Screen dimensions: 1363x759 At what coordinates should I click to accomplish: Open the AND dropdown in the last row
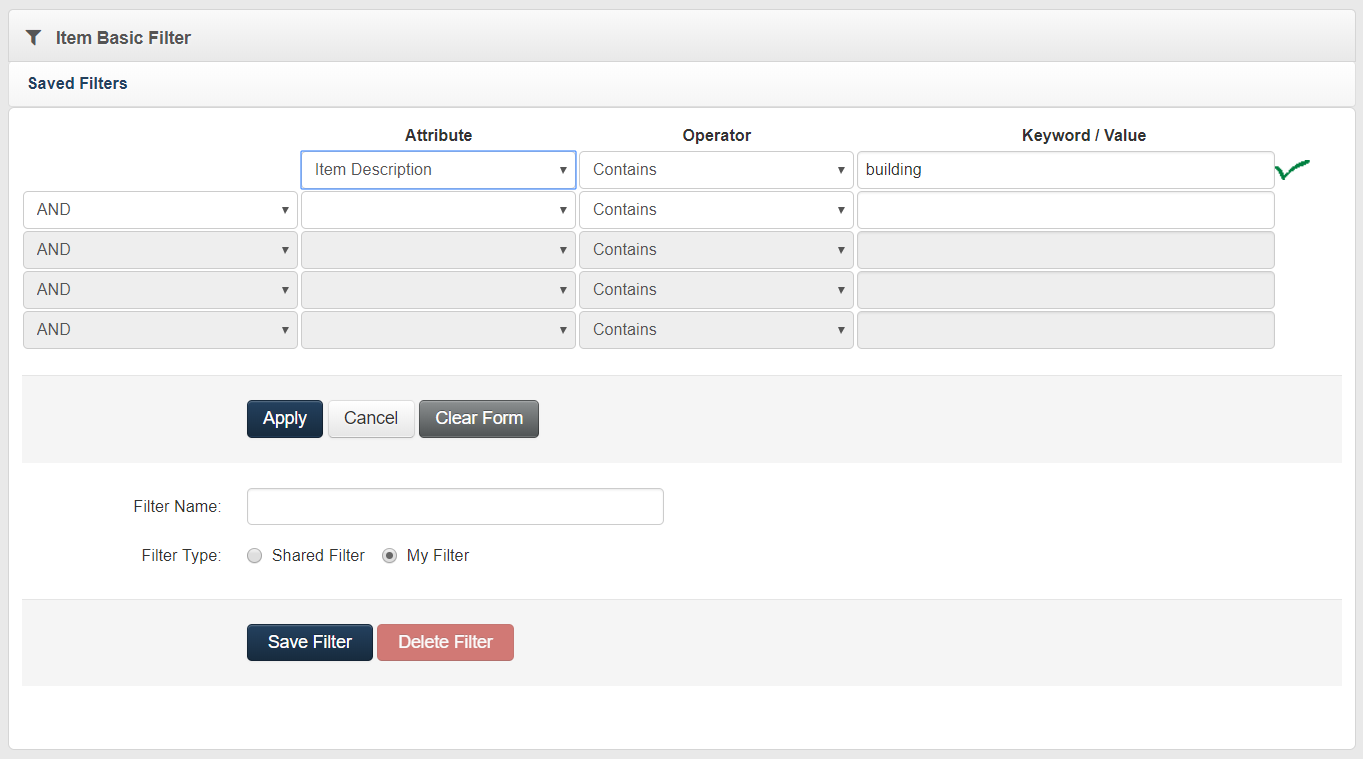[x=160, y=329]
